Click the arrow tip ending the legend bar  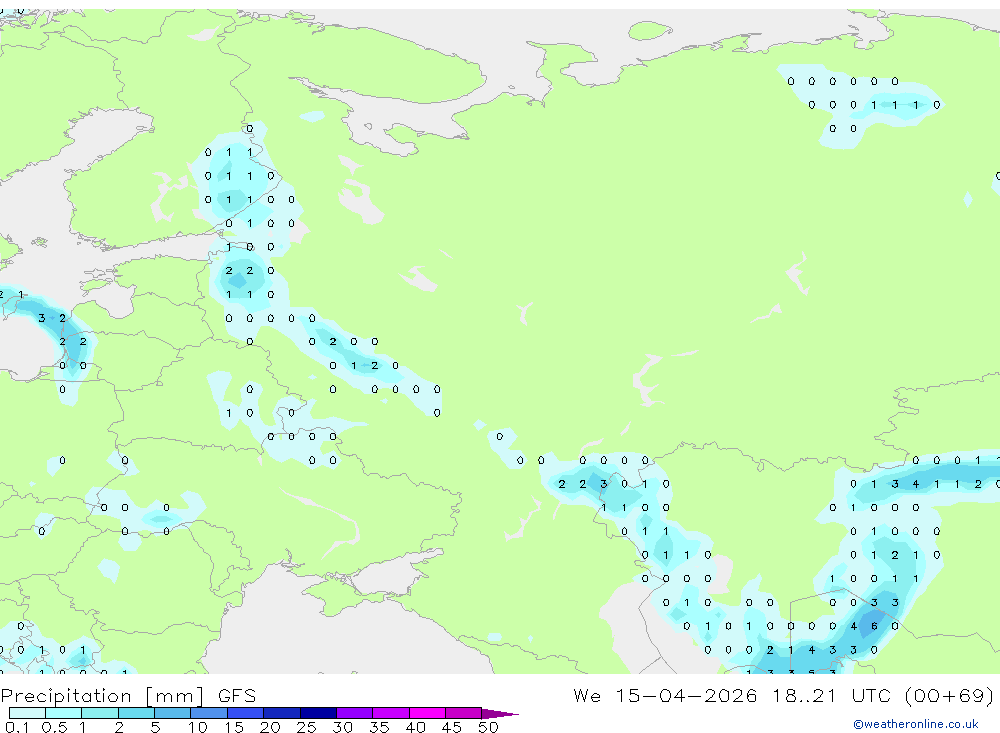coord(501,713)
